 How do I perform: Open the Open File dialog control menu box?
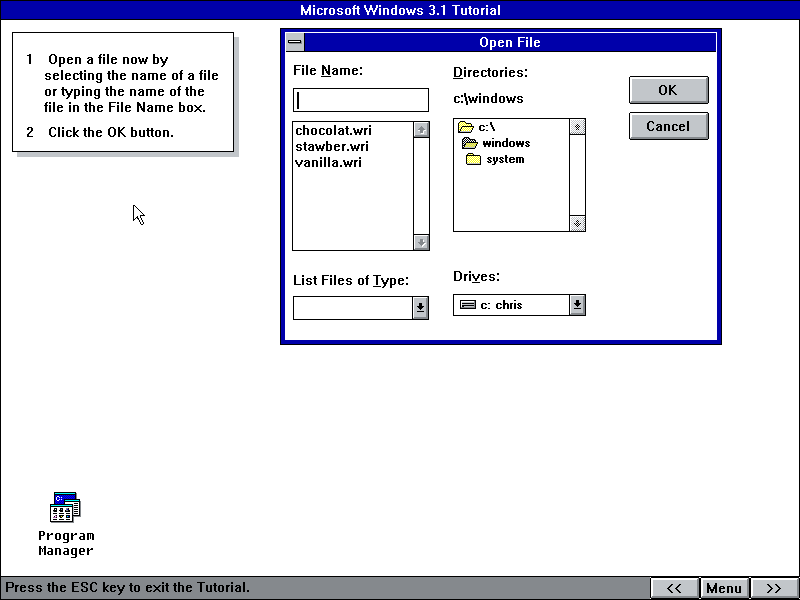[295, 42]
